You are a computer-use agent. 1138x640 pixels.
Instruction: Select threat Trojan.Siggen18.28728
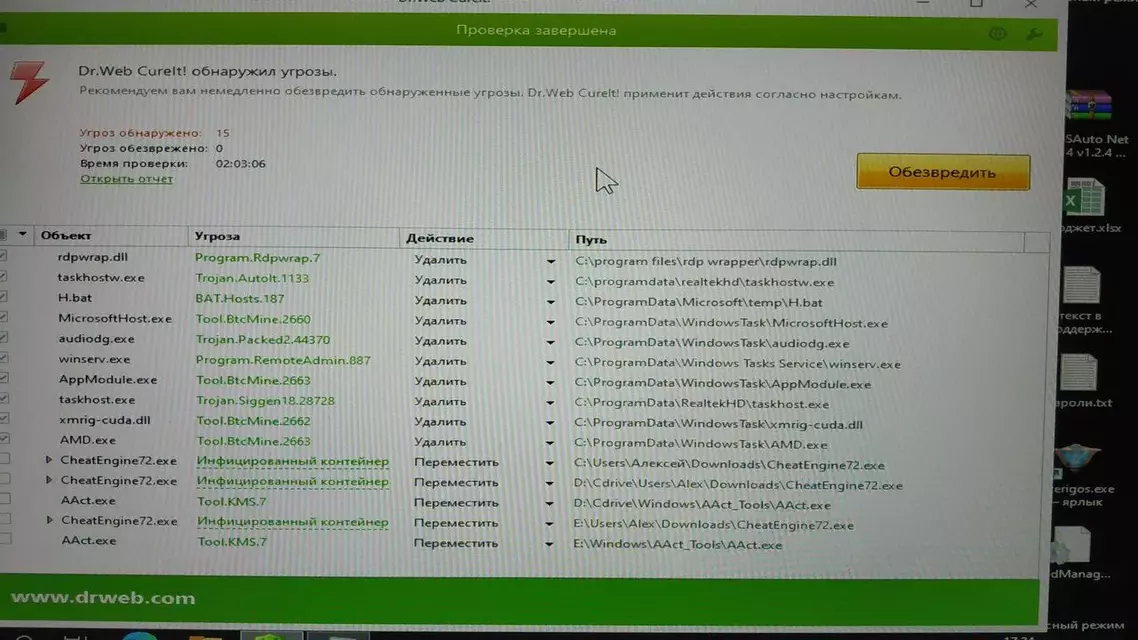(266, 401)
